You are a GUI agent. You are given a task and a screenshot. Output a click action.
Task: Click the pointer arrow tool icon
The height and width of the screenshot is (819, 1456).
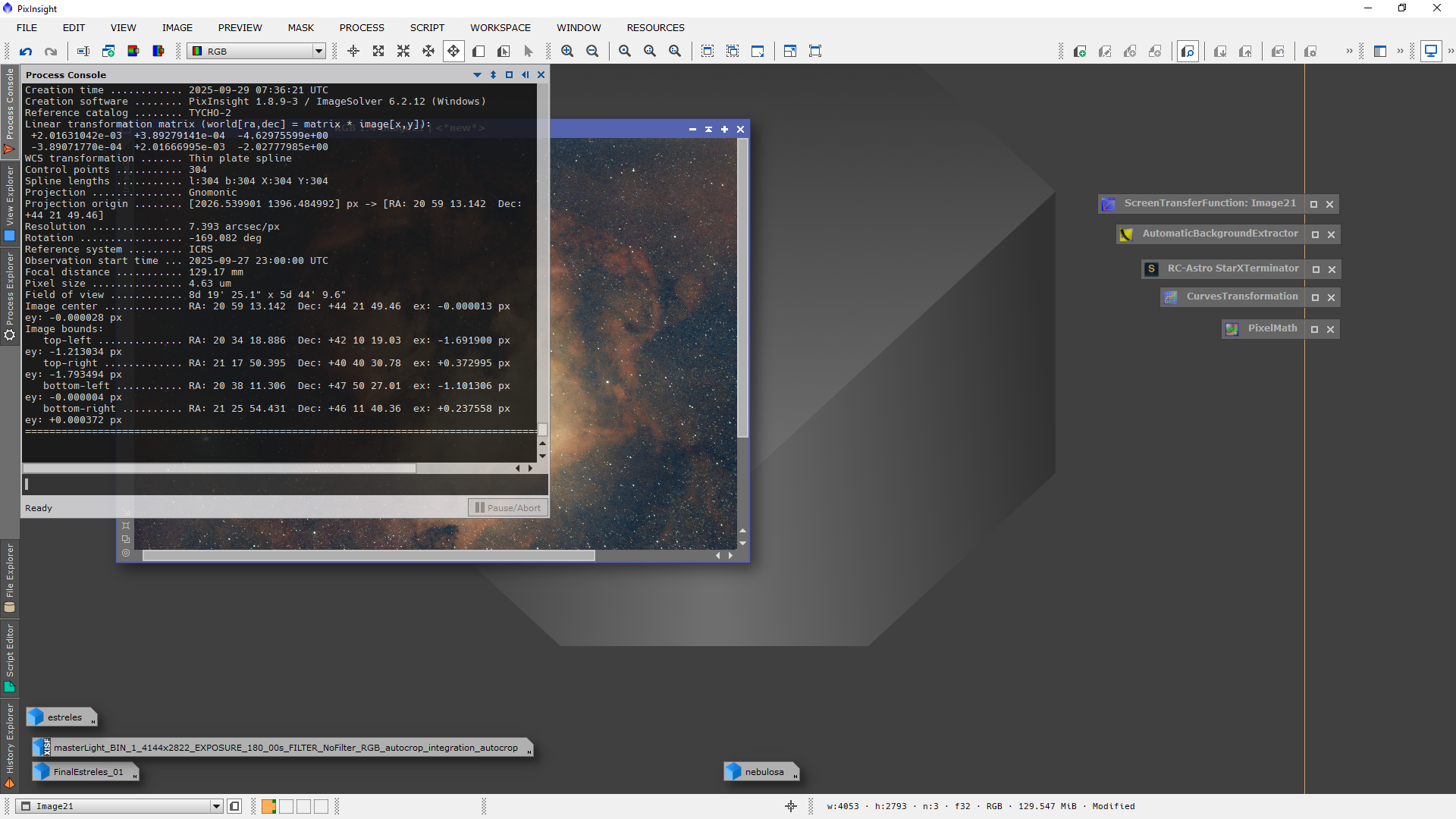pos(529,51)
